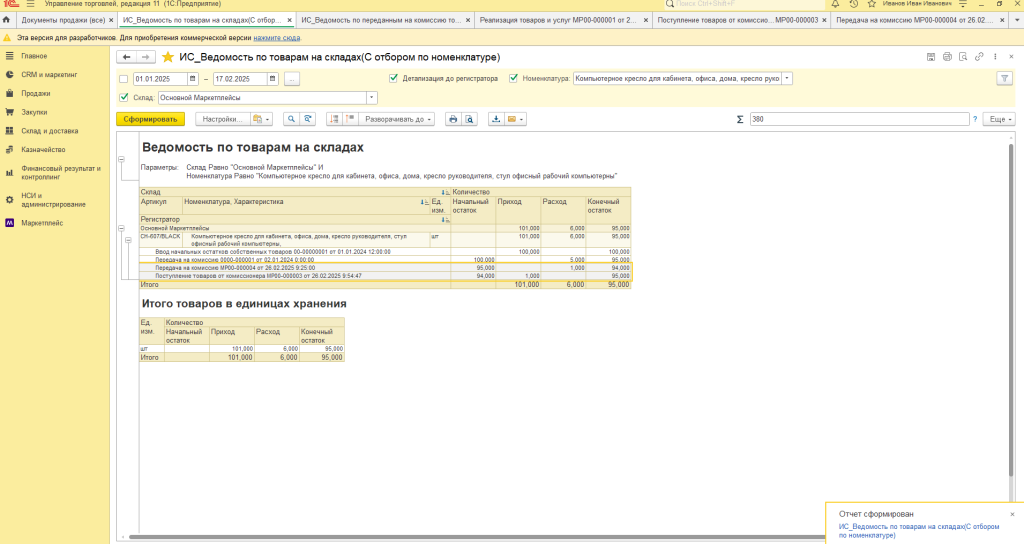Viewport: 1024px width, 544px height.
Task: Print the report with the printer icon in the toolbar
Action: [x=453, y=120]
